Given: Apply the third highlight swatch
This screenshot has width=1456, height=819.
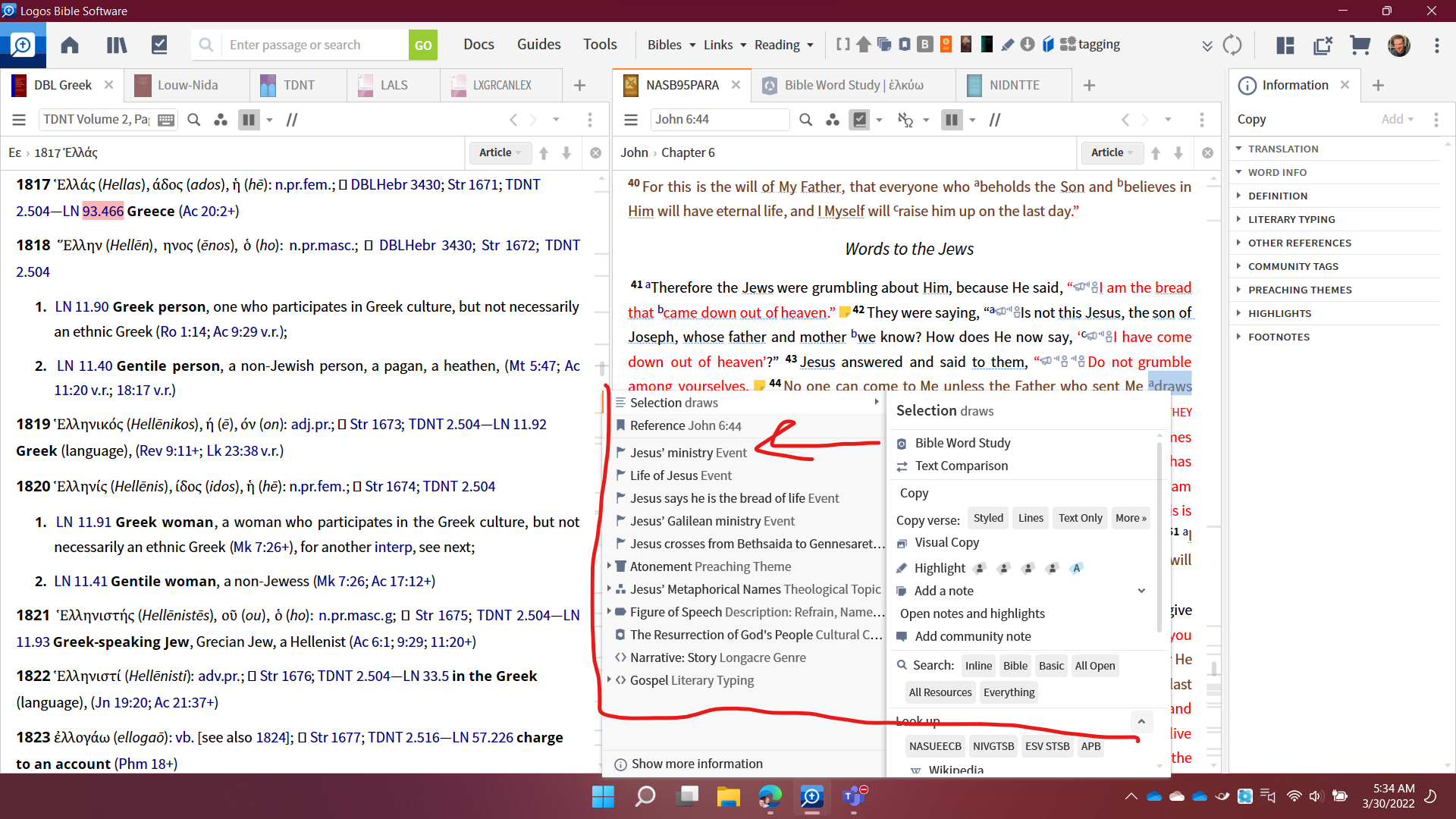Looking at the screenshot, I should (1028, 568).
